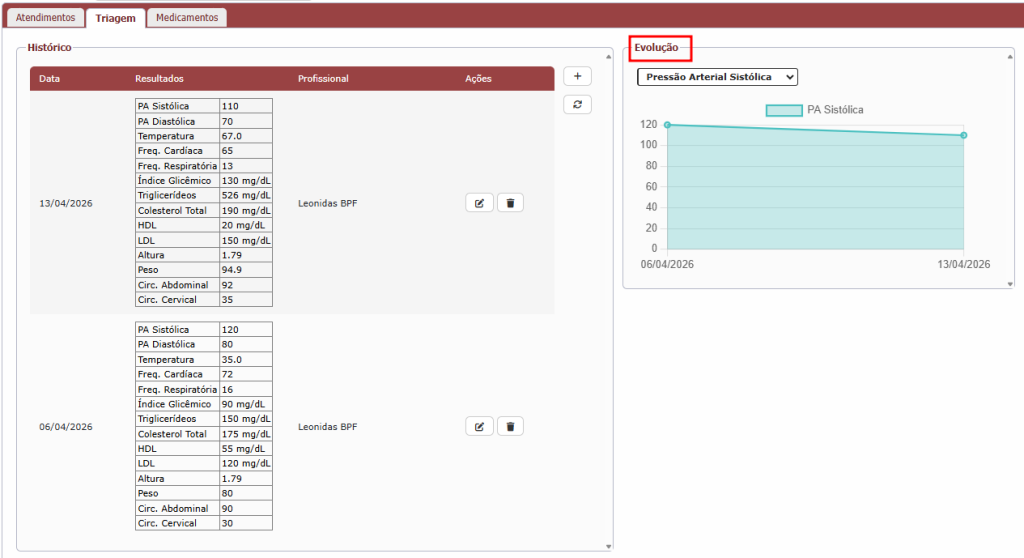This screenshot has width=1024, height=558.
Task: Refresh the Histórico list
Action: (577, 104)
